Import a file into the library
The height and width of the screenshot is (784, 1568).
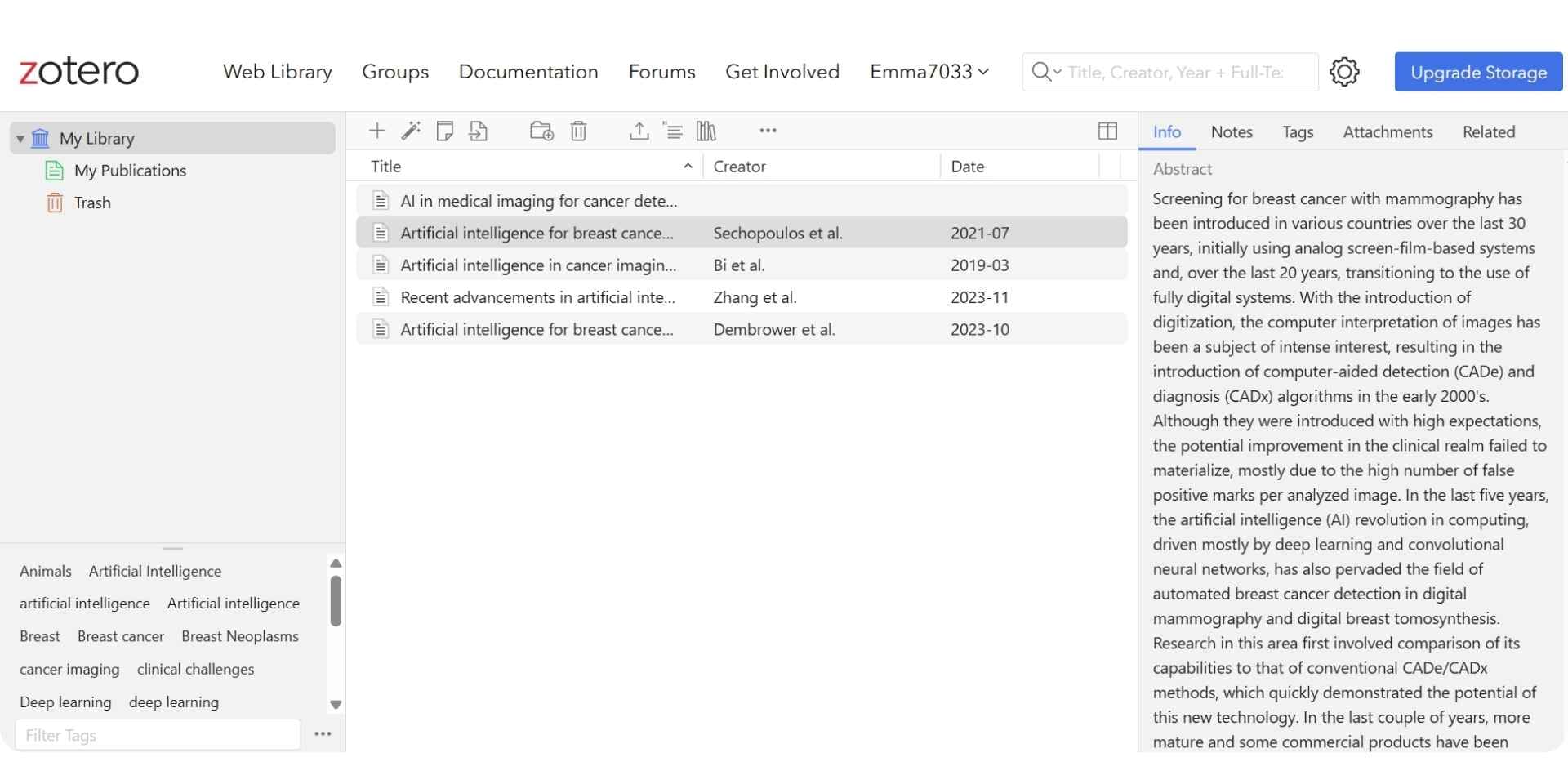[479, 131]
